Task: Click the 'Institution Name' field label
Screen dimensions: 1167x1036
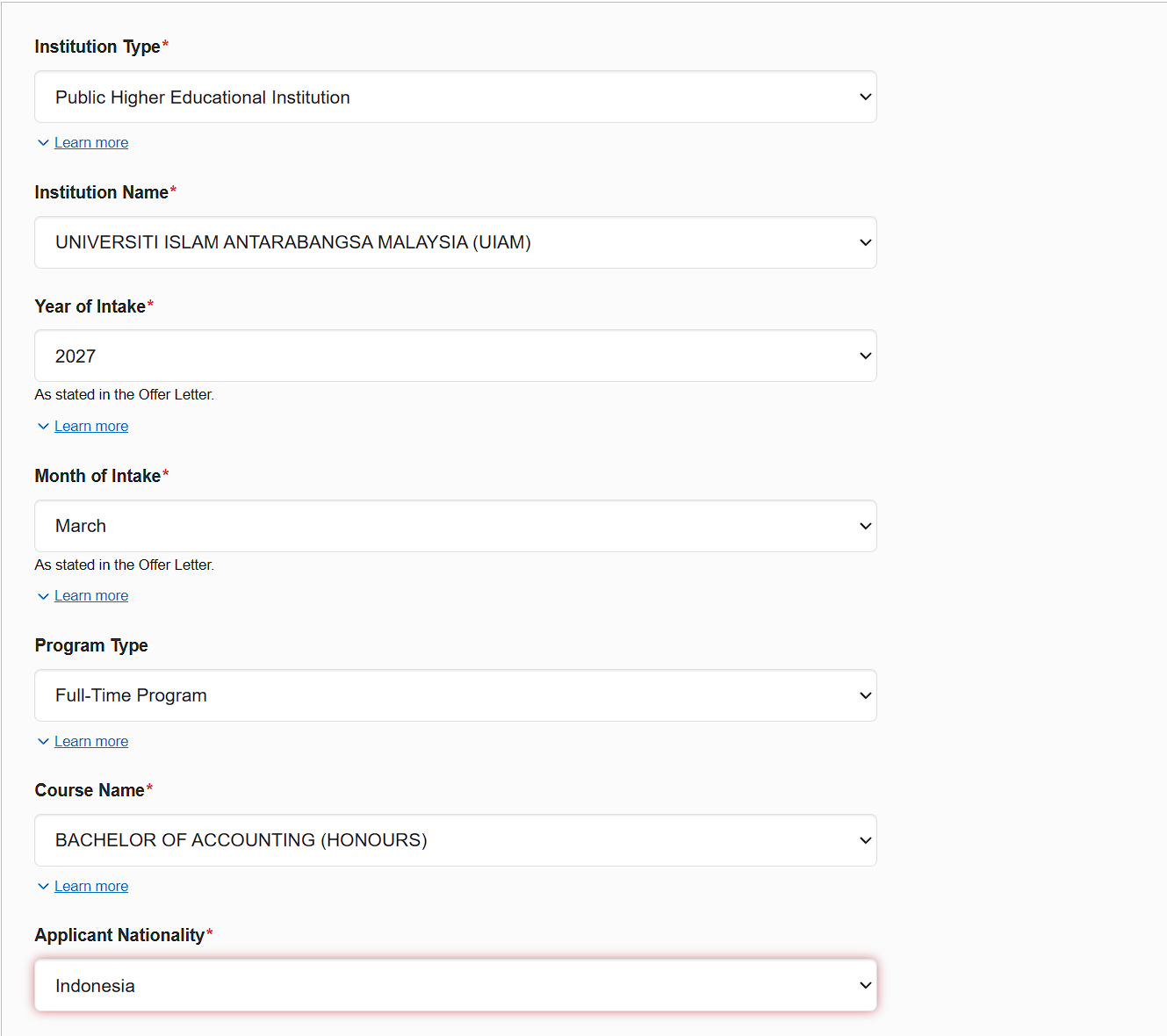Action: [102, 192]
